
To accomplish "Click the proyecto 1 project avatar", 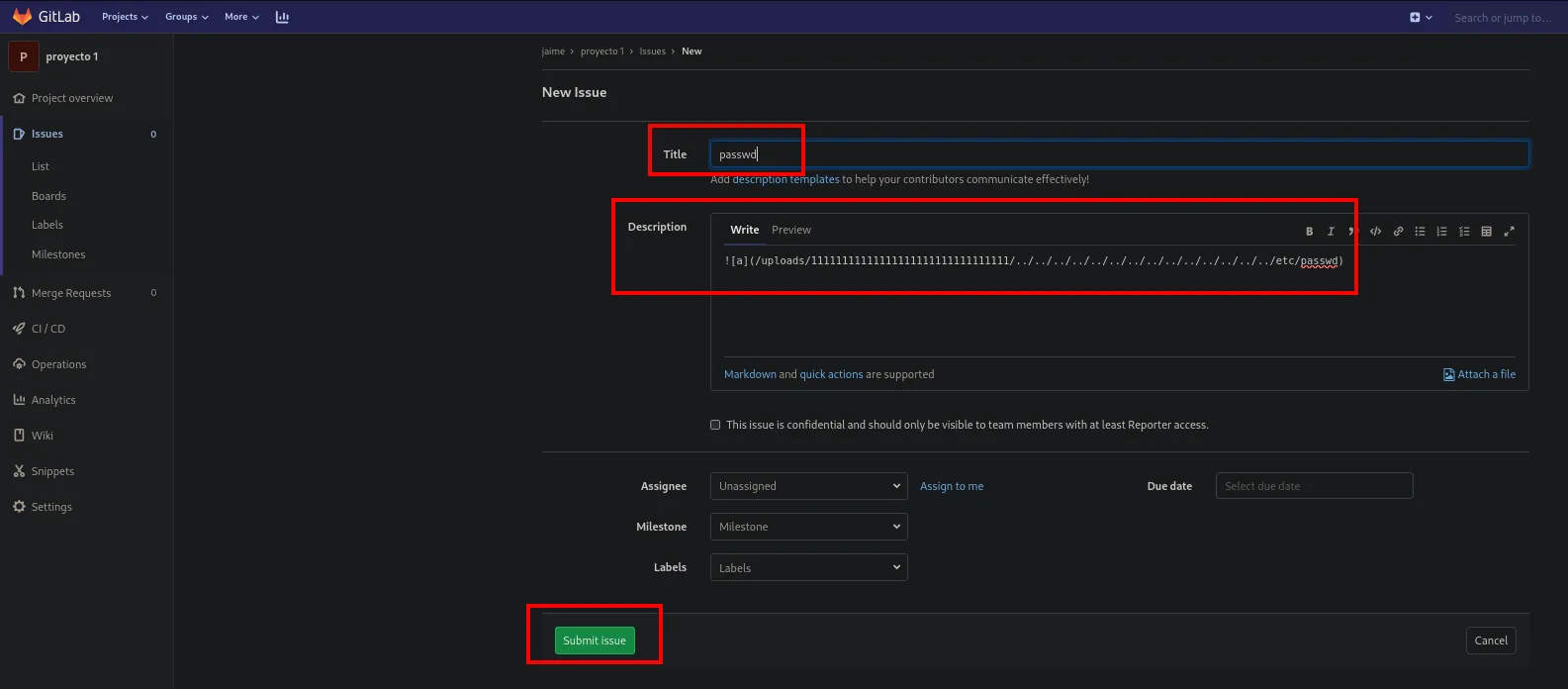I will (x=24, y=56).
